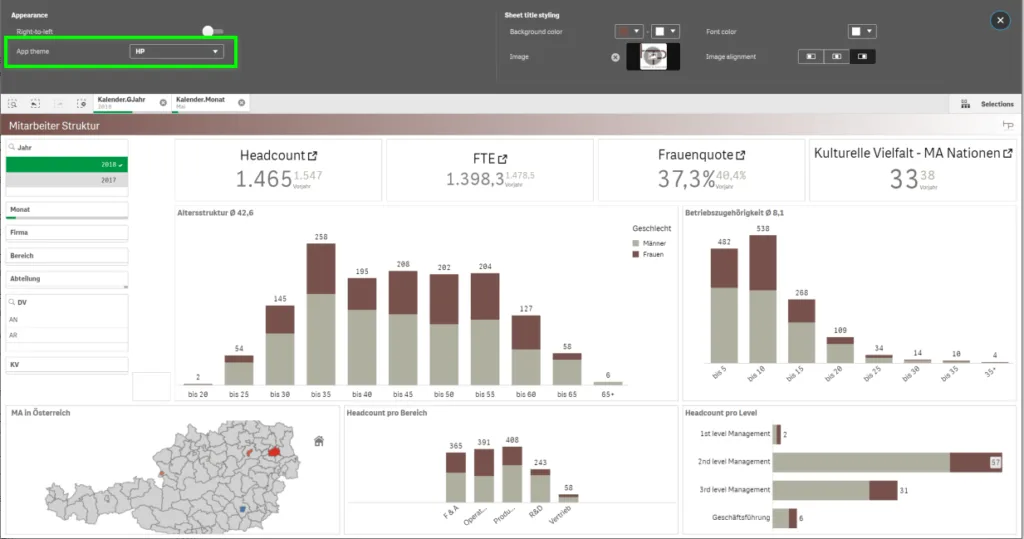The width and height of the screenshot is (1024, 539).
Task: Select 2017 in Jahr listbox
Action: 67,180
